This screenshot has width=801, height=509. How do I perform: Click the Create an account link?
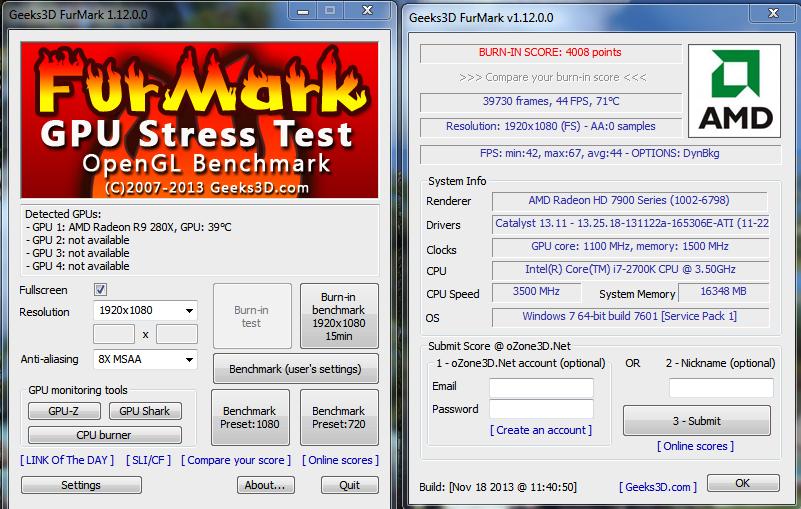pos(541,430)
